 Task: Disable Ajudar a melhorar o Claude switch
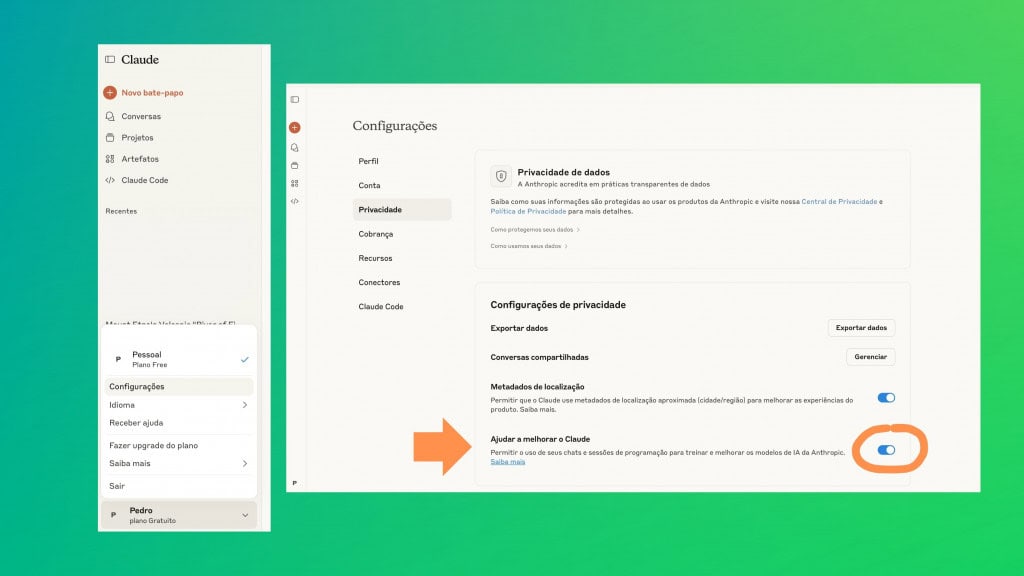pyautogui.click(x=886, y=450)
